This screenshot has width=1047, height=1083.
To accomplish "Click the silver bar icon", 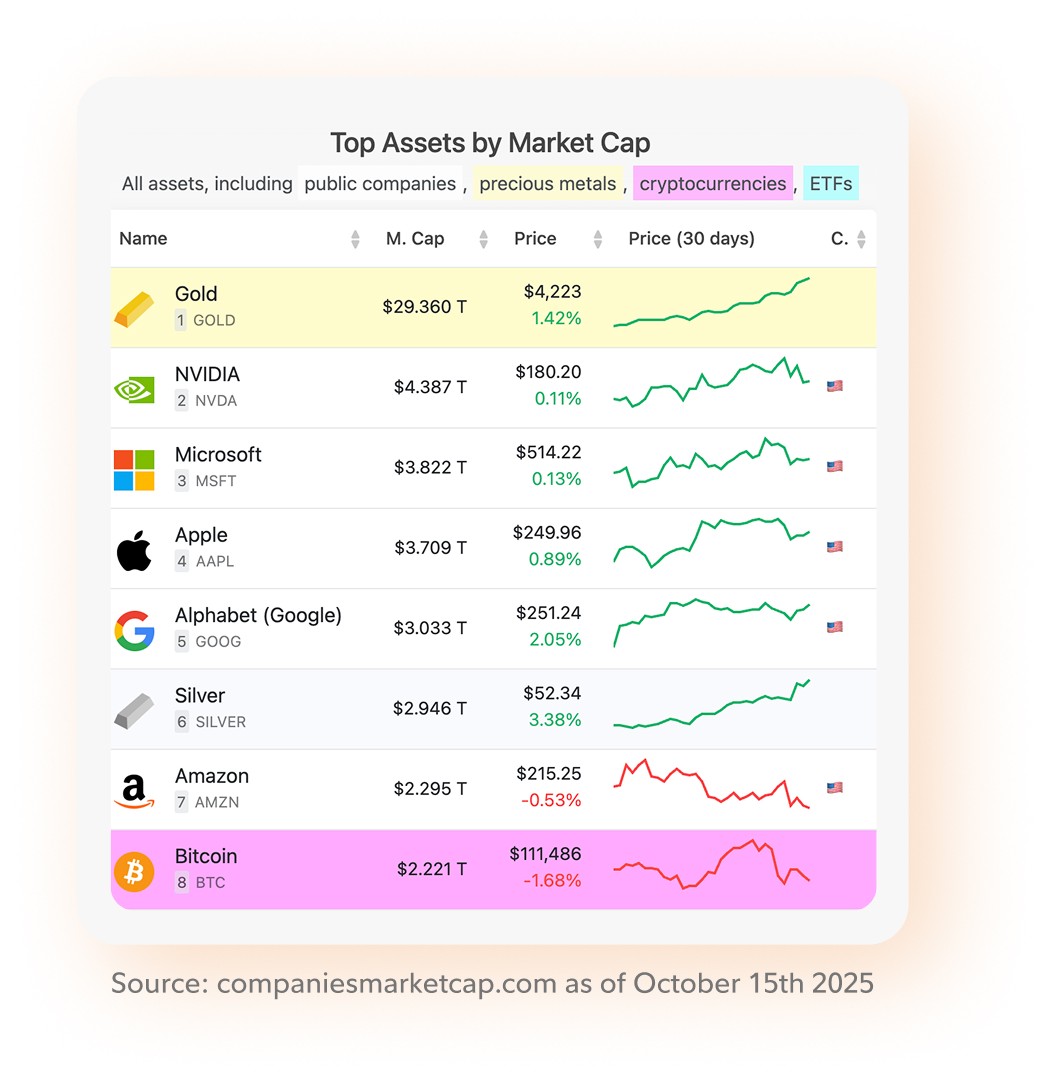I will (x=134, y=708).
